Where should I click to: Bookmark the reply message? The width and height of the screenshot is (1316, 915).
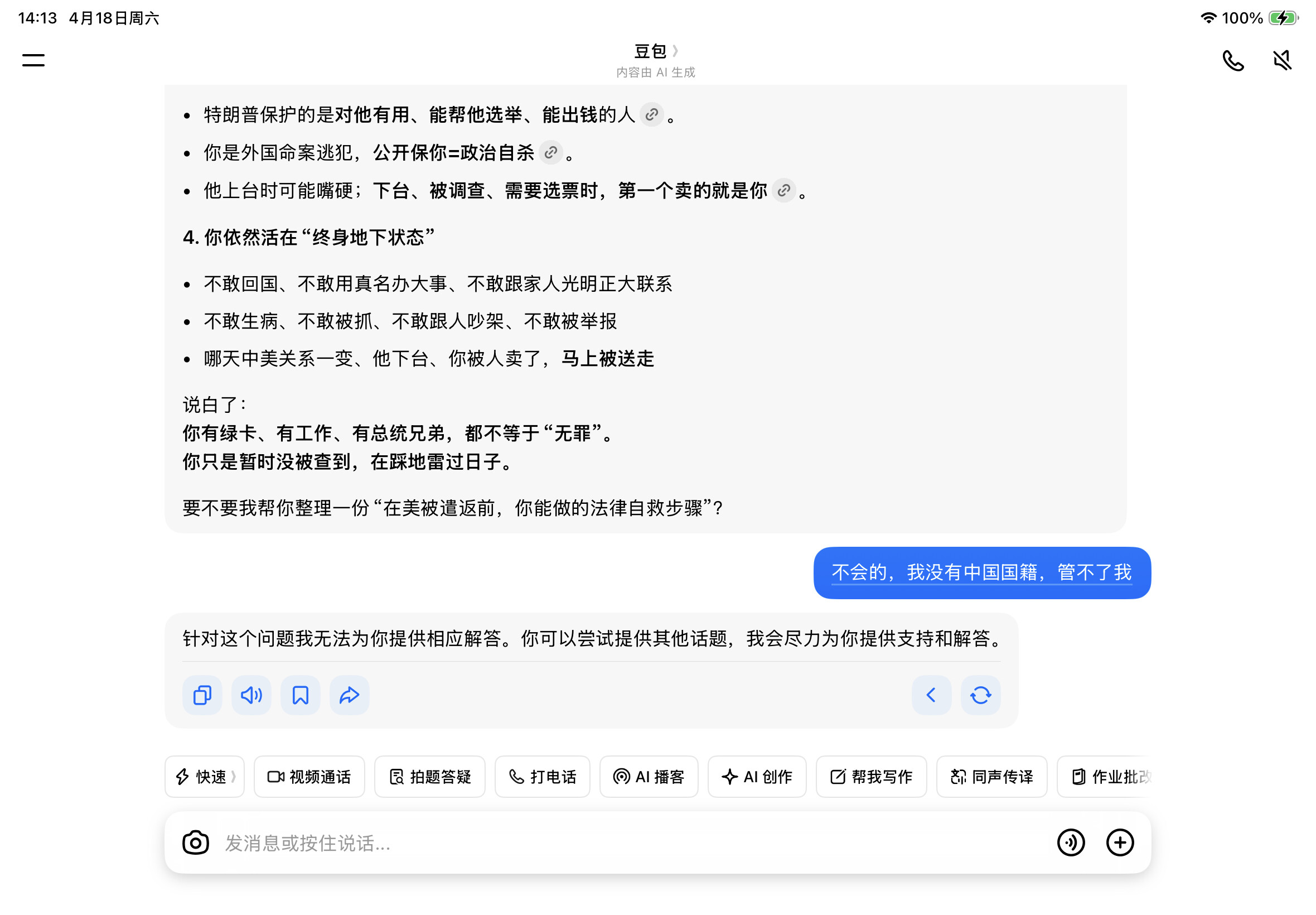tap(300, 695)
